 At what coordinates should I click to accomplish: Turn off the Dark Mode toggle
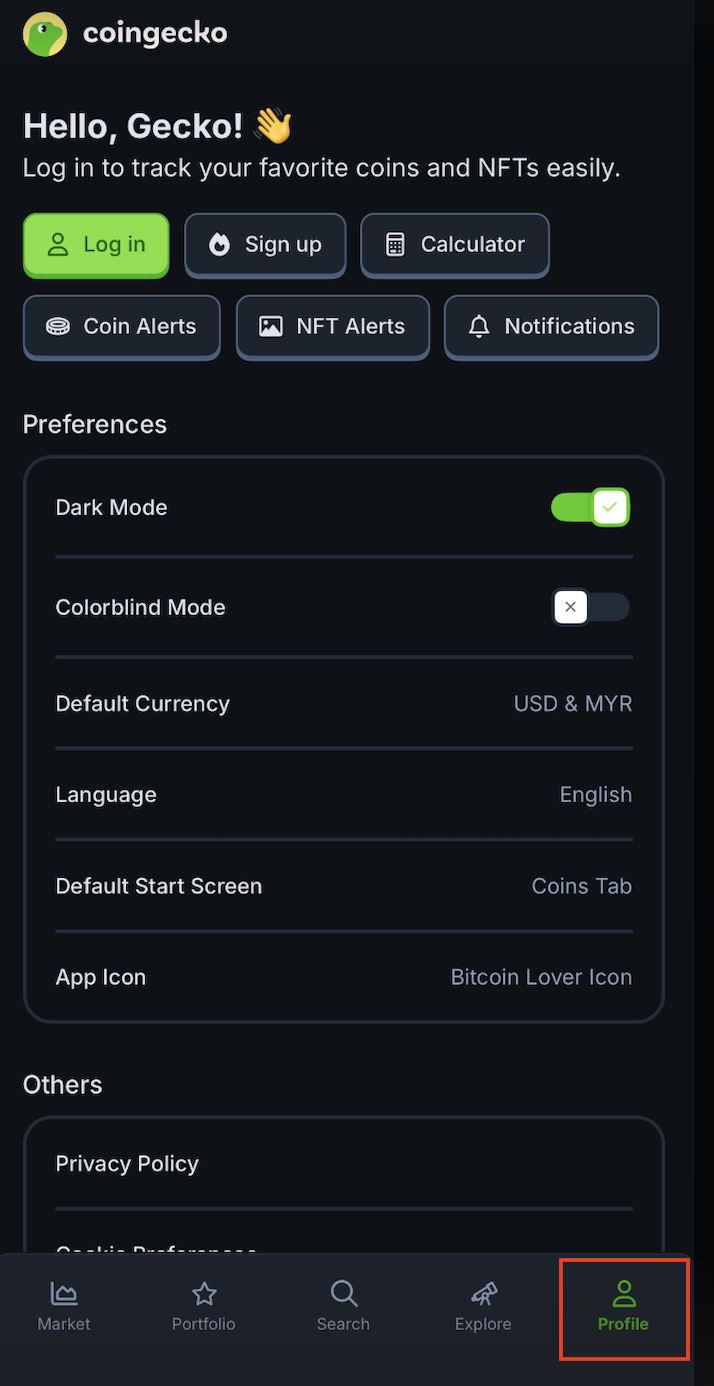(590, 508)
